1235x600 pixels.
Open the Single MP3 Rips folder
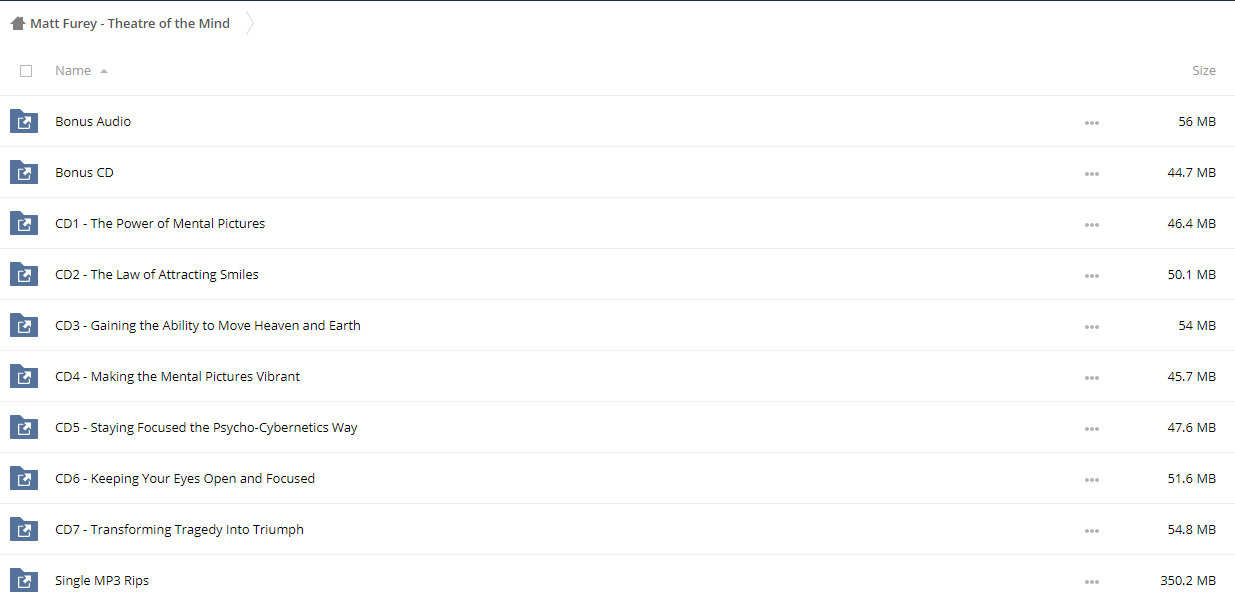tap(102, 580)
